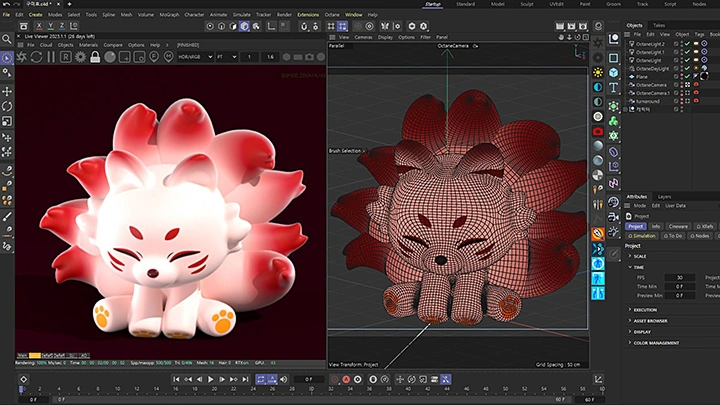The image size is (720, 405).
Task: Select the turnaround object in Objects list
Action: click(x=647, y=101)
